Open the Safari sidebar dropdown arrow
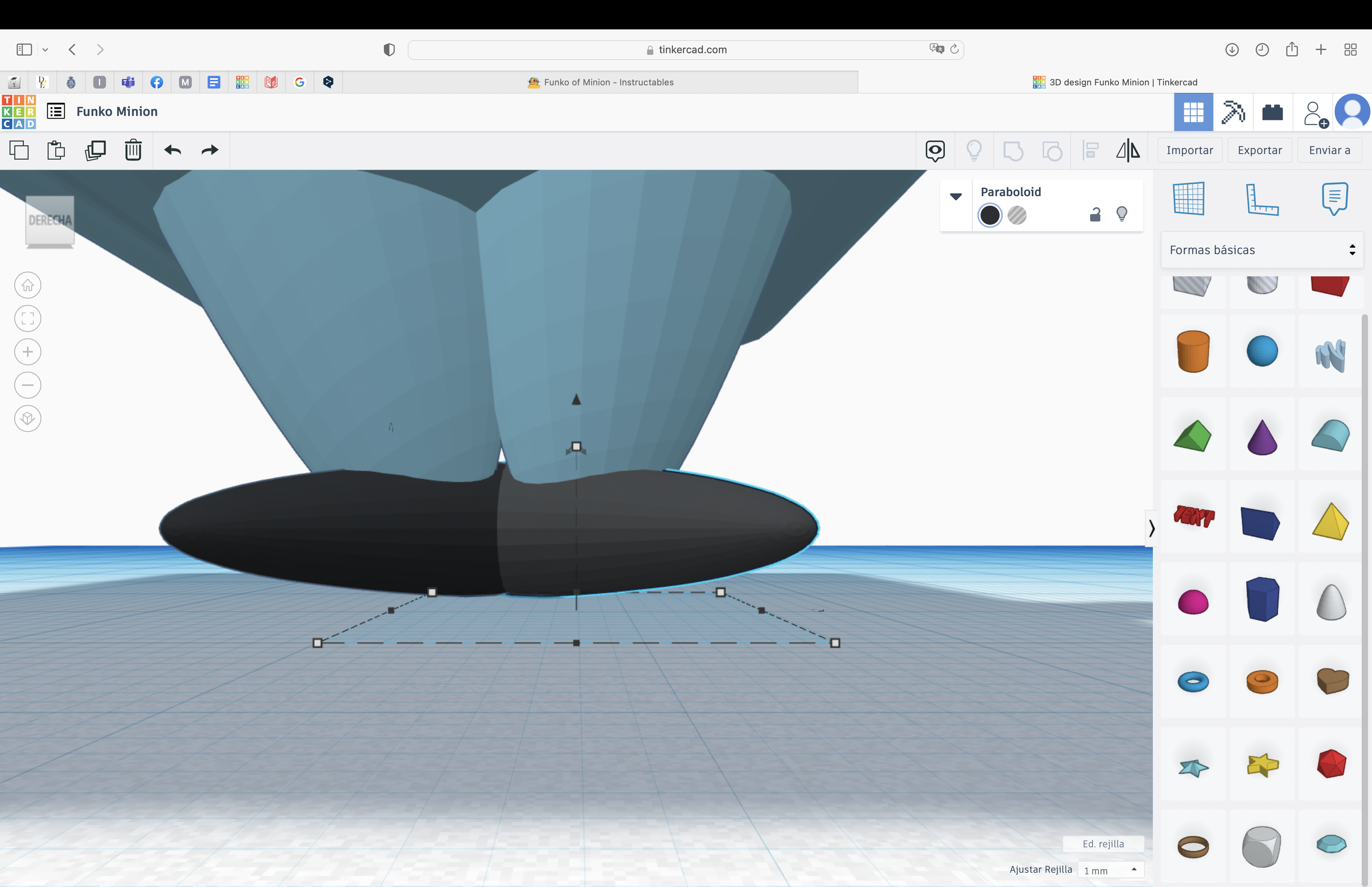 45,50
